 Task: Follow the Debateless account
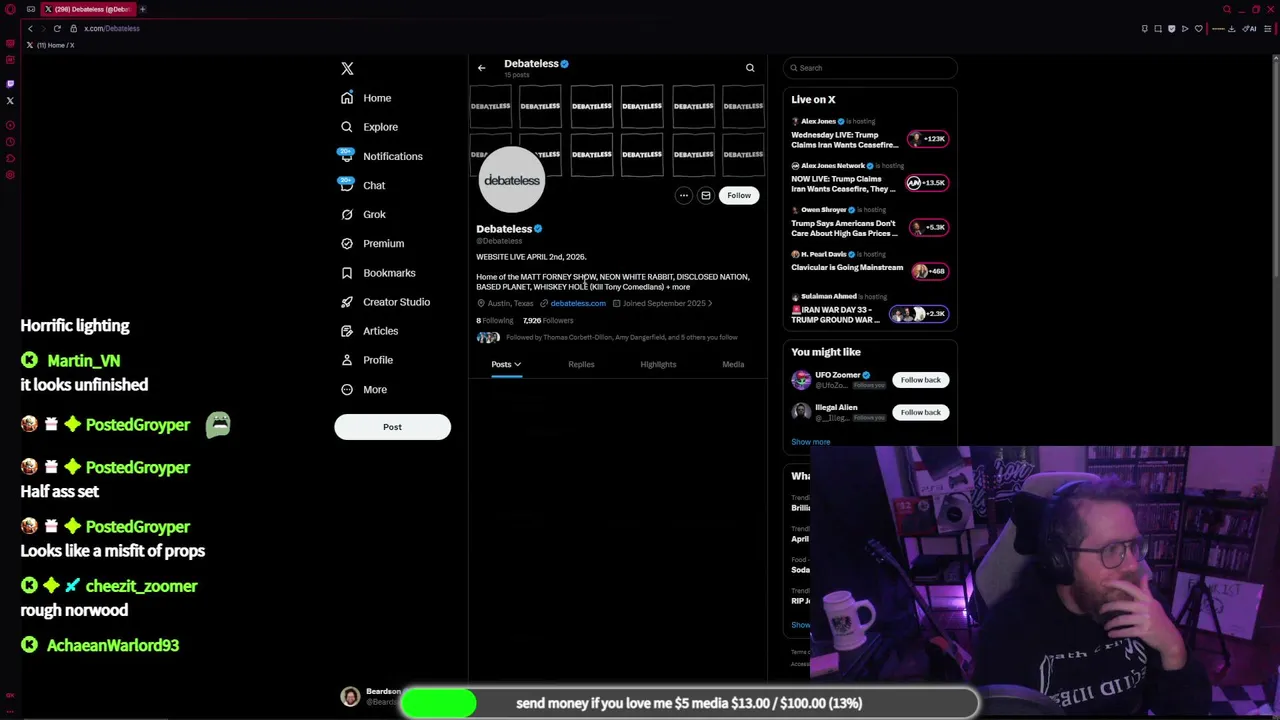click(x=739, y=196)
